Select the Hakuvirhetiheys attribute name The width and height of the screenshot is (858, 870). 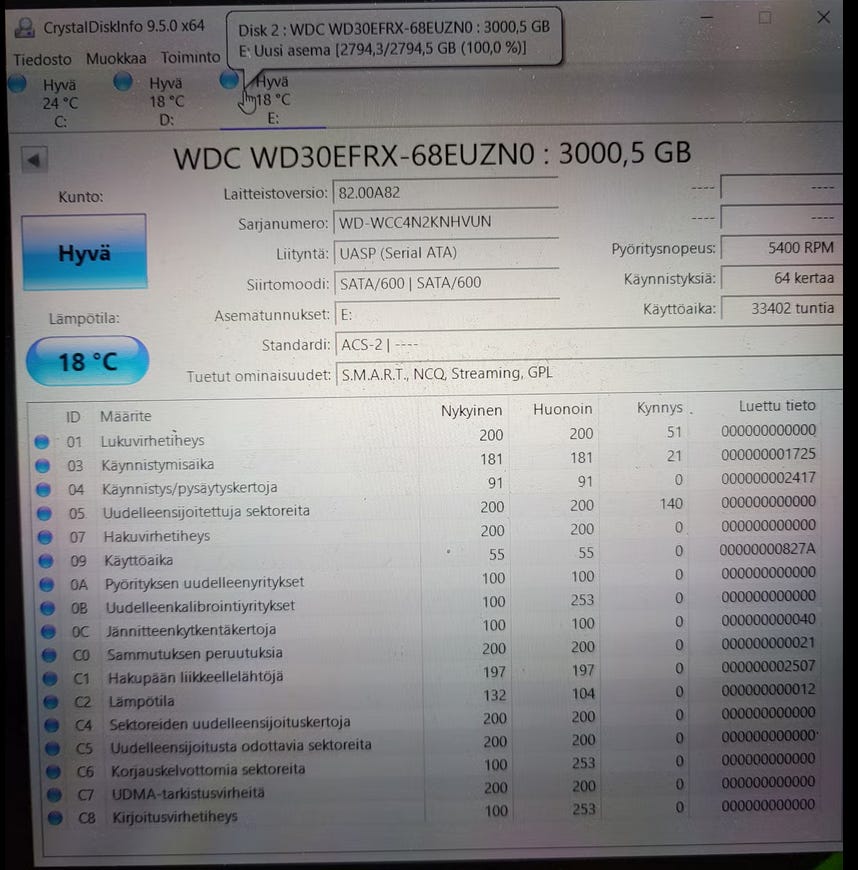(x=157, y=537)
